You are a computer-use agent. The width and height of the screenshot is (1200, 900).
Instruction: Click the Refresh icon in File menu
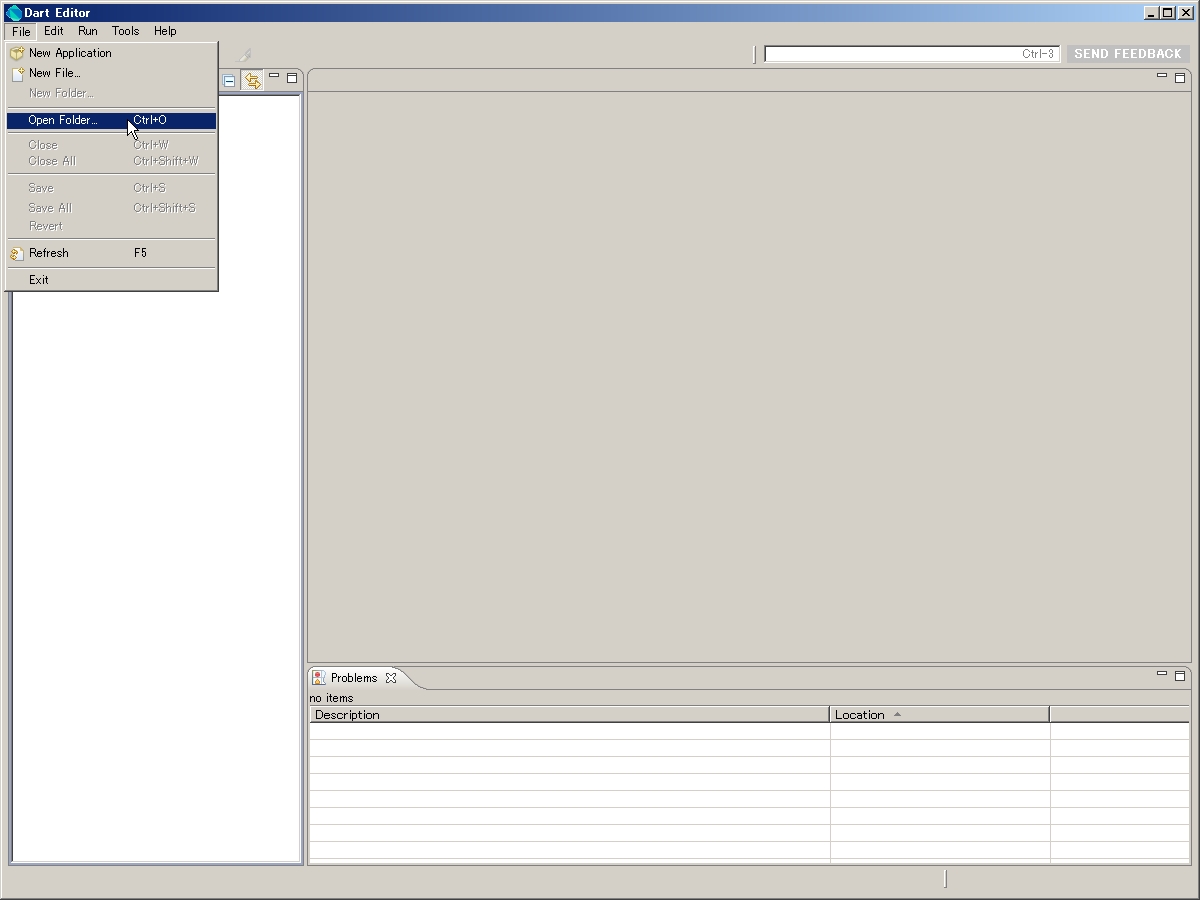(17, 253)
